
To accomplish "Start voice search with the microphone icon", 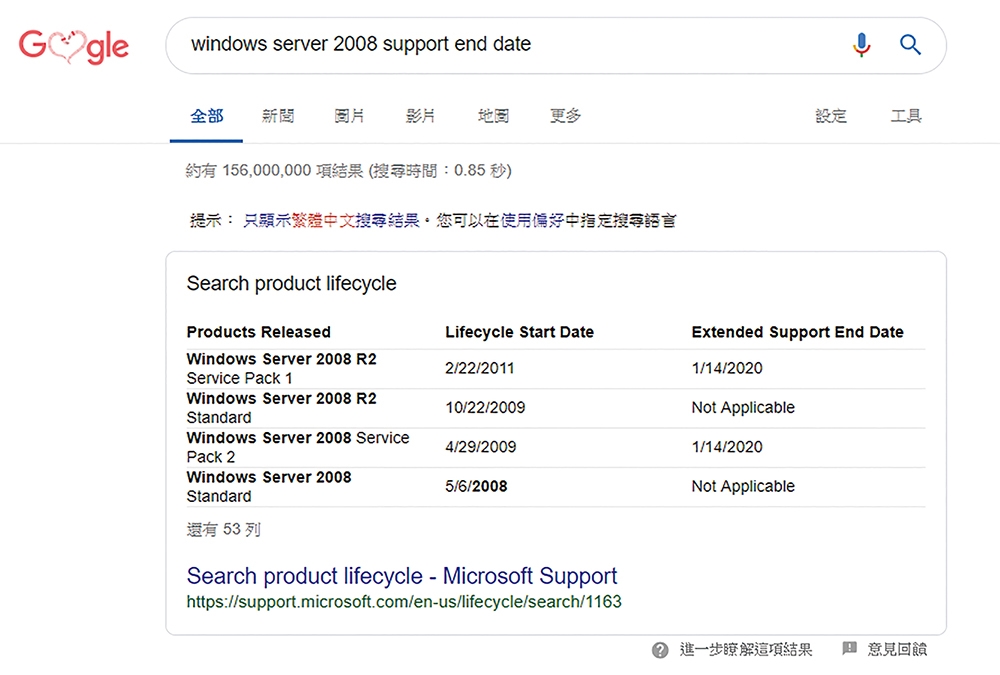I will [861, 45].
